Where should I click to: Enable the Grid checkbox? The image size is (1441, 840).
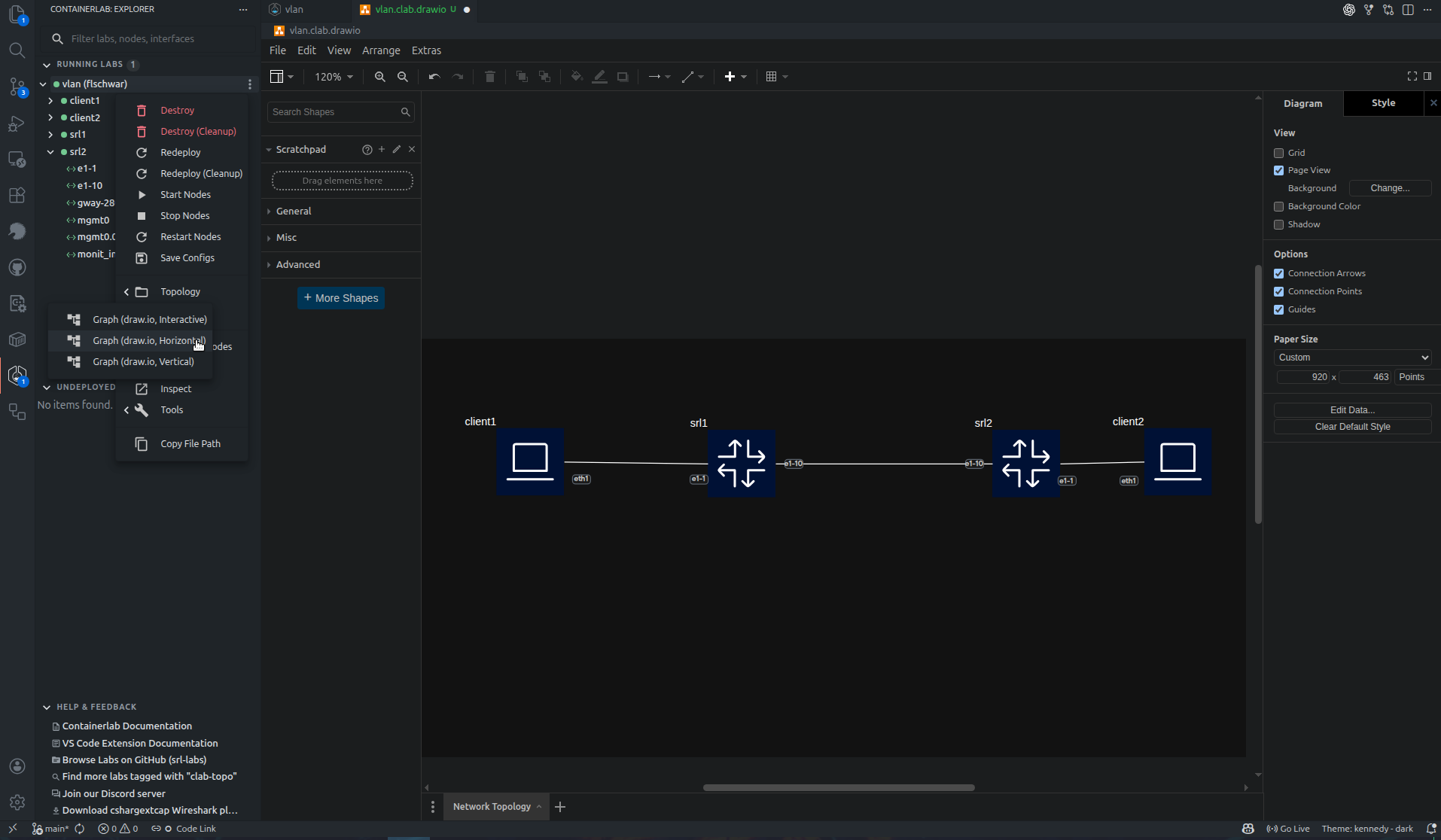click(x=1278, y=153)
